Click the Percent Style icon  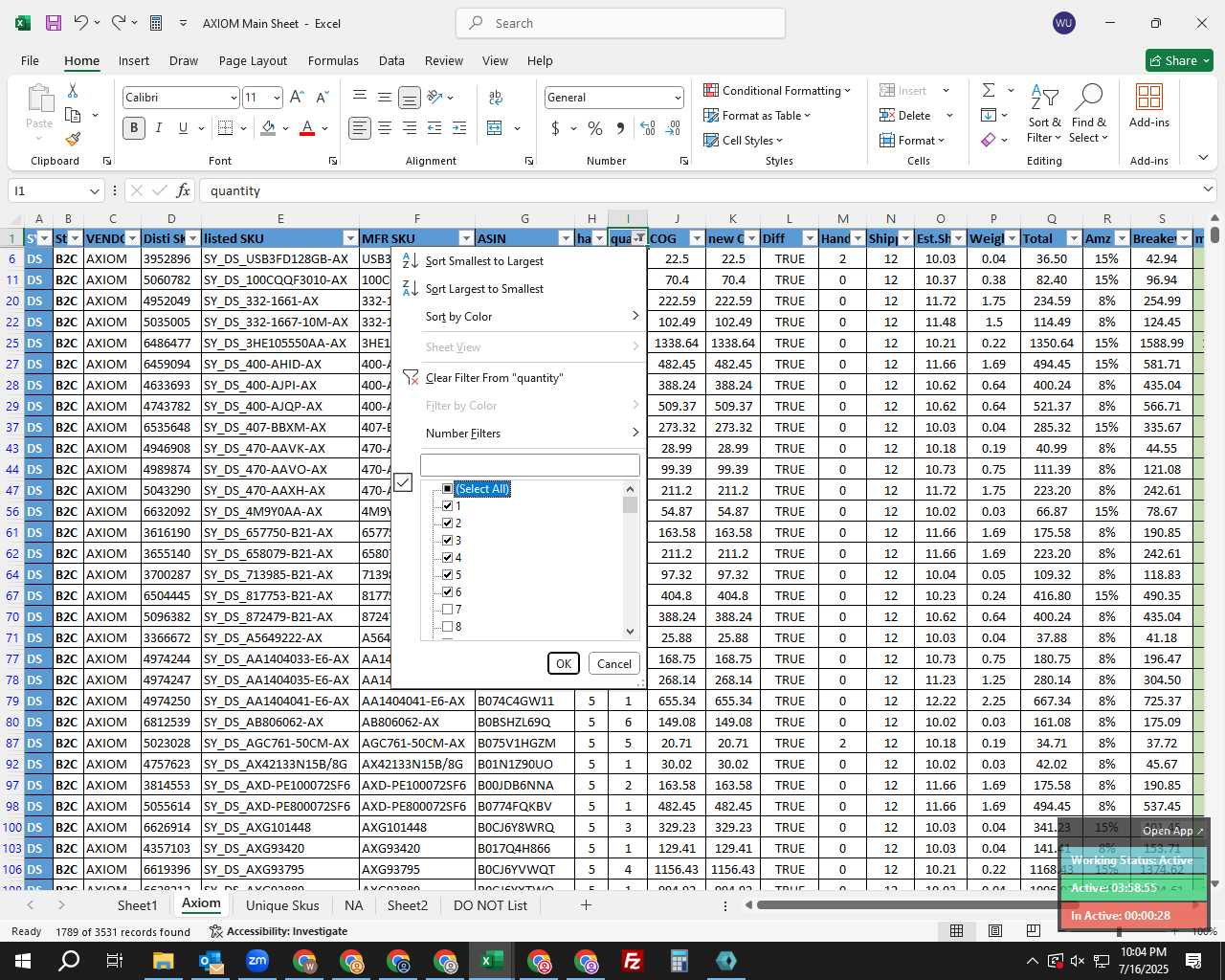(x=595, y=128)
